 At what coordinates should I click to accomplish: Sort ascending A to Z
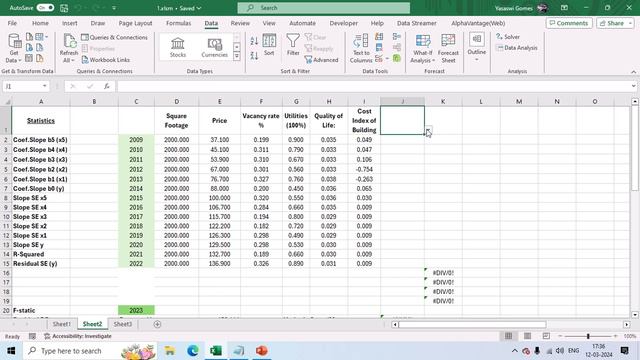254,41
